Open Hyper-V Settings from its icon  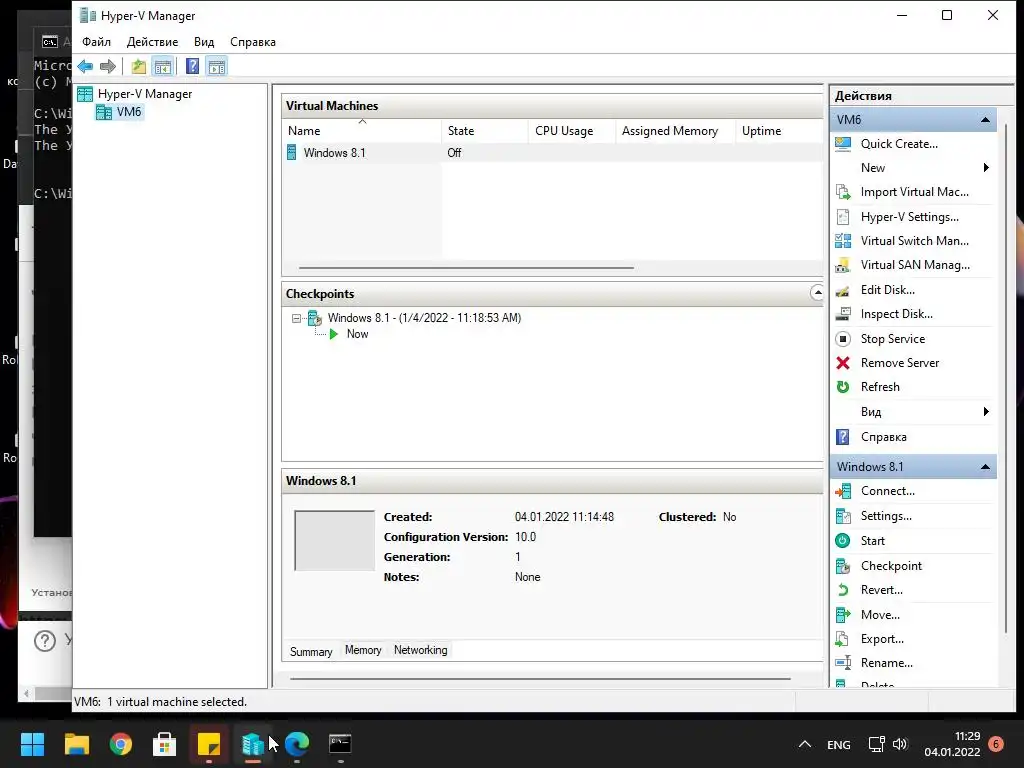[843, 217]
